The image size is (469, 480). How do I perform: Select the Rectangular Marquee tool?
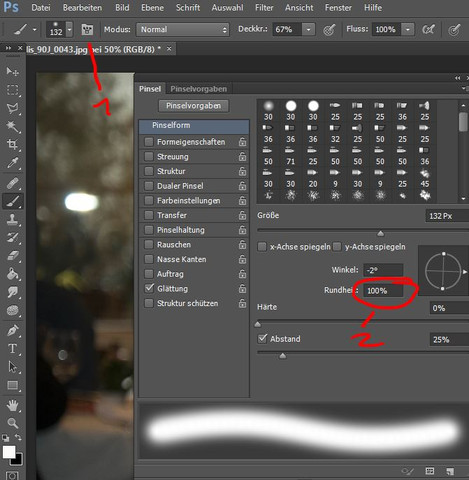[12, 90]
